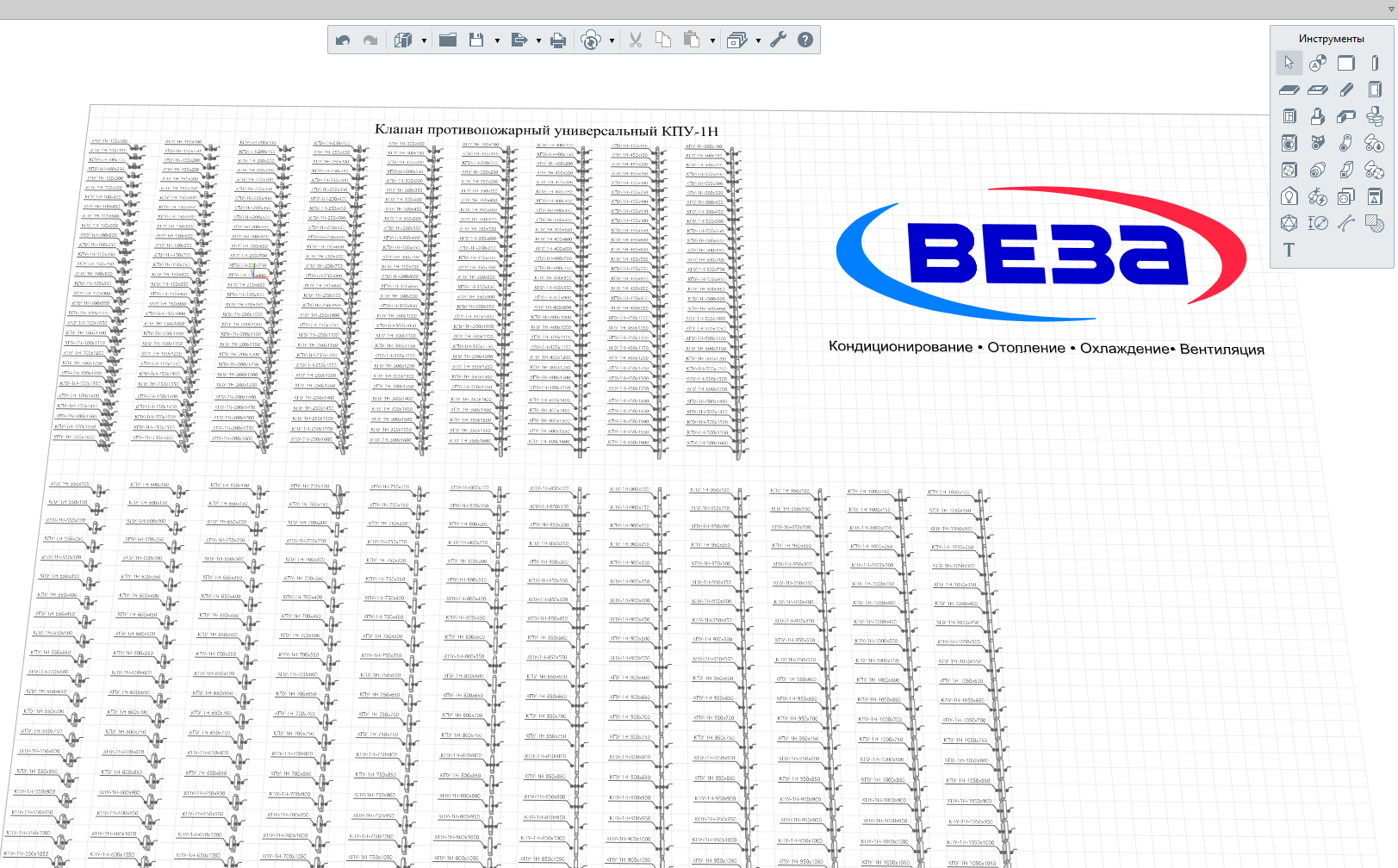The image size is (1398, 868).
Task: Click the arrow selection tool
Action: [x=1289, y=63]
